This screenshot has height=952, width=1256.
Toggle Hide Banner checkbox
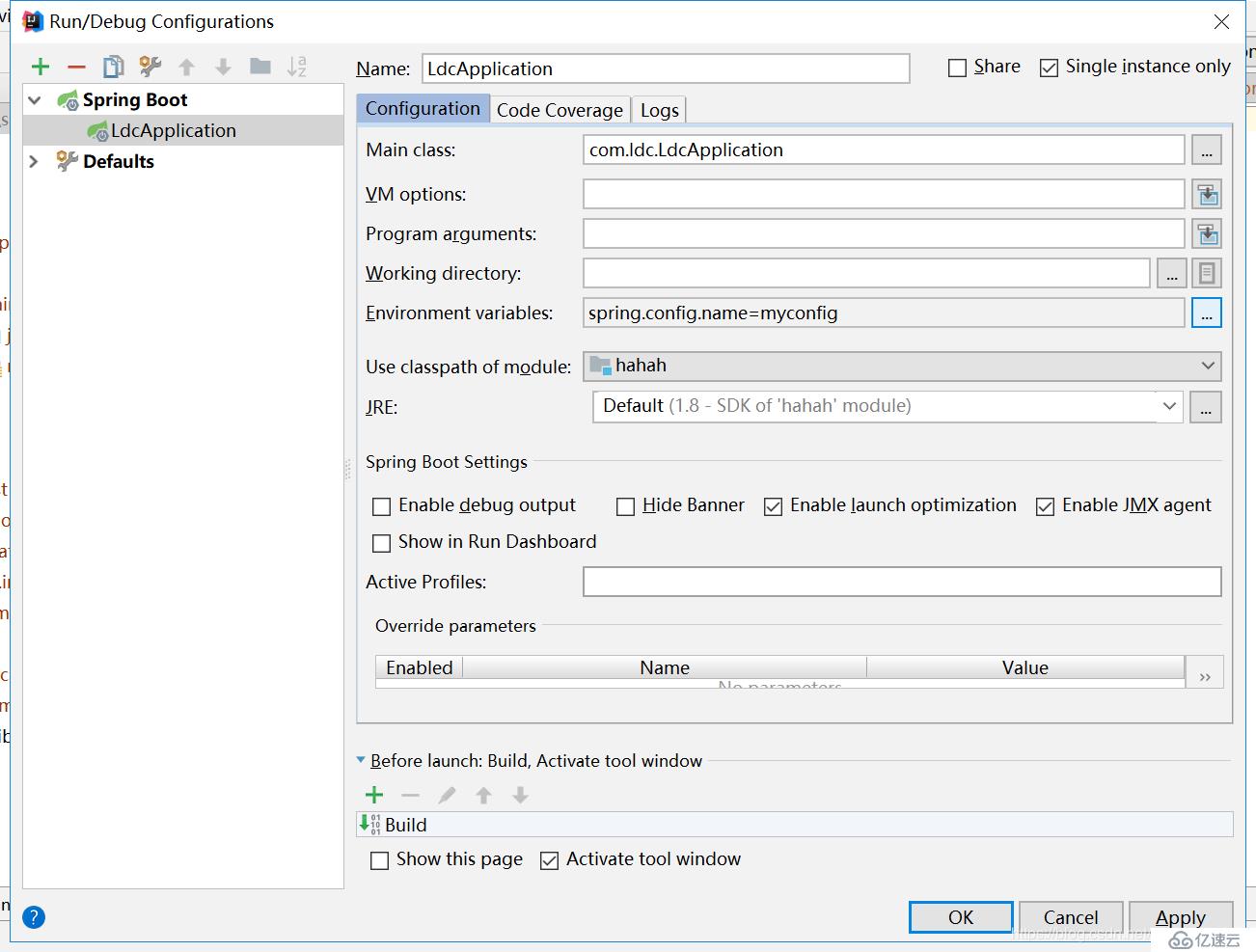(625, 506)
